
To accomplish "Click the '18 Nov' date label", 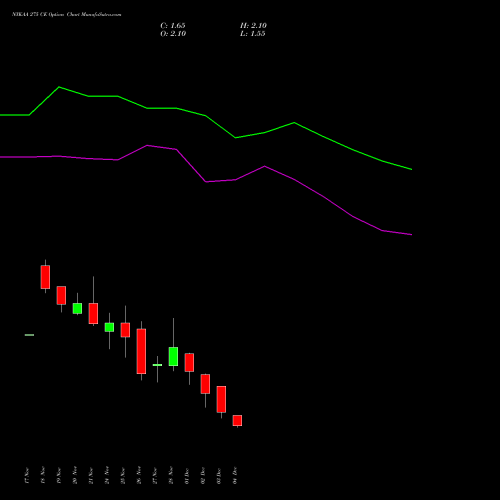I will point(43,475).
